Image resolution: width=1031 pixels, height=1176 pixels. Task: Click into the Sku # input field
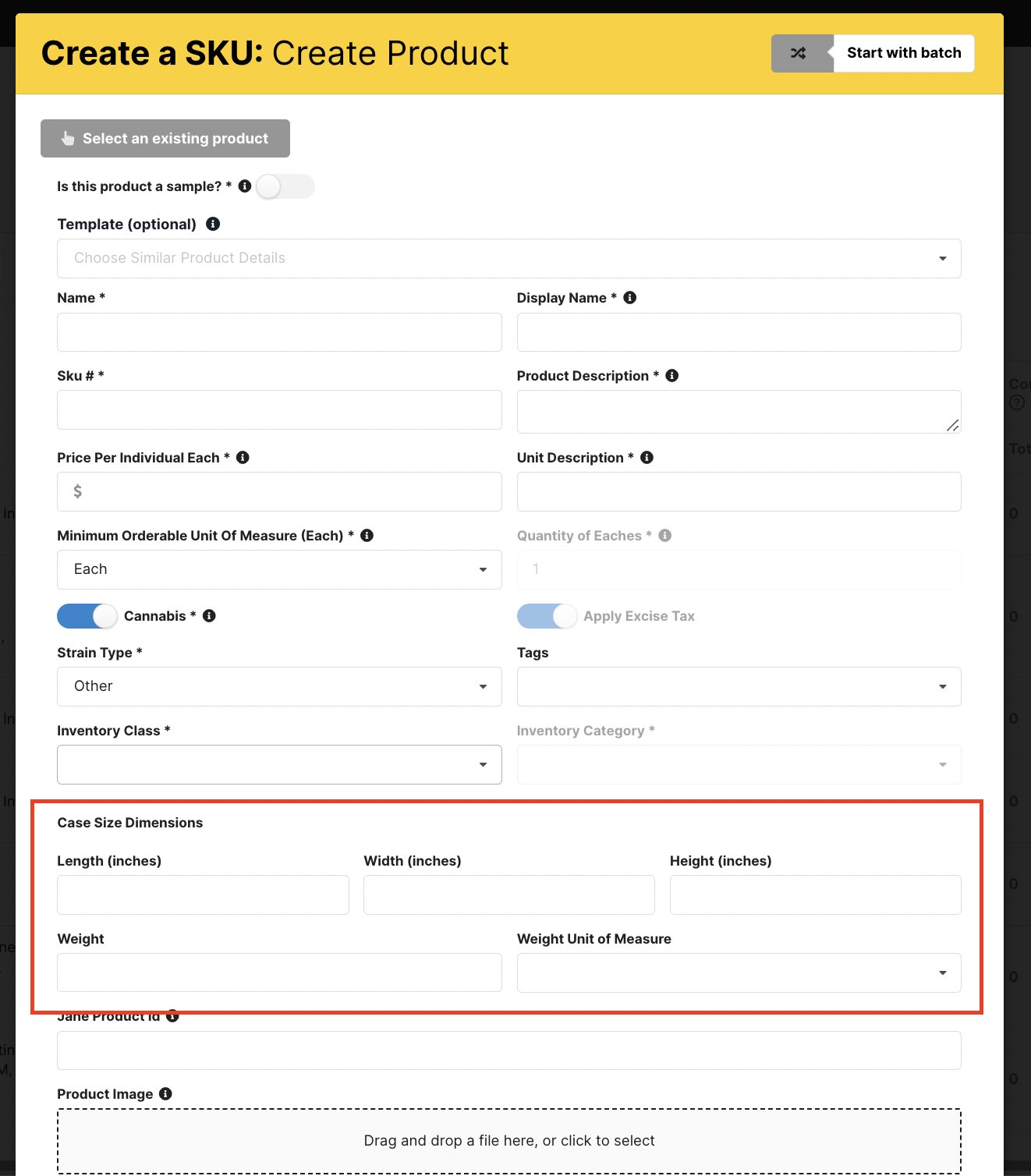279,410
